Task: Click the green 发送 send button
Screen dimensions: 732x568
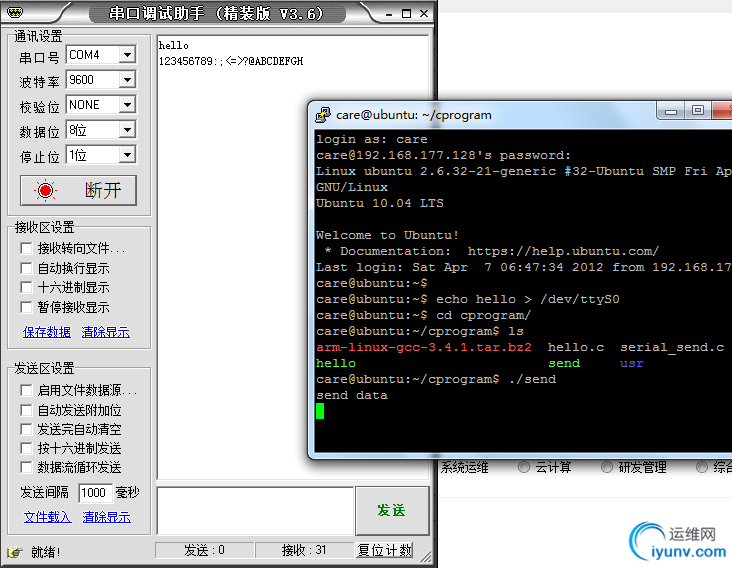Action: pos(392,511)
